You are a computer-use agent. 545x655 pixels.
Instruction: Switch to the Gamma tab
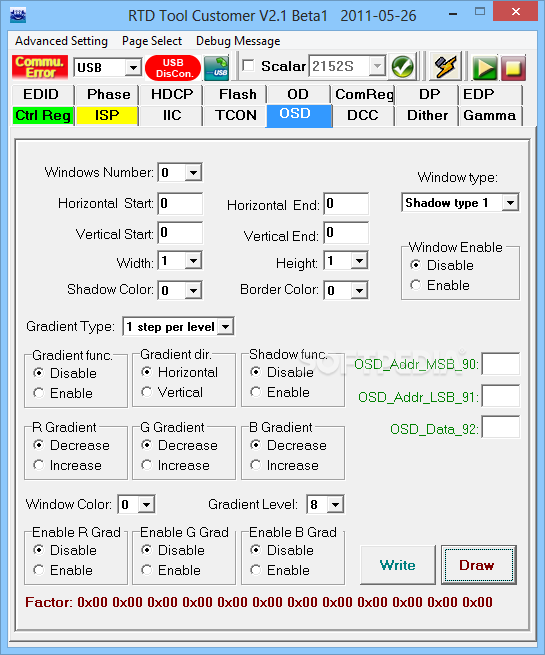(x=489, y=115)
